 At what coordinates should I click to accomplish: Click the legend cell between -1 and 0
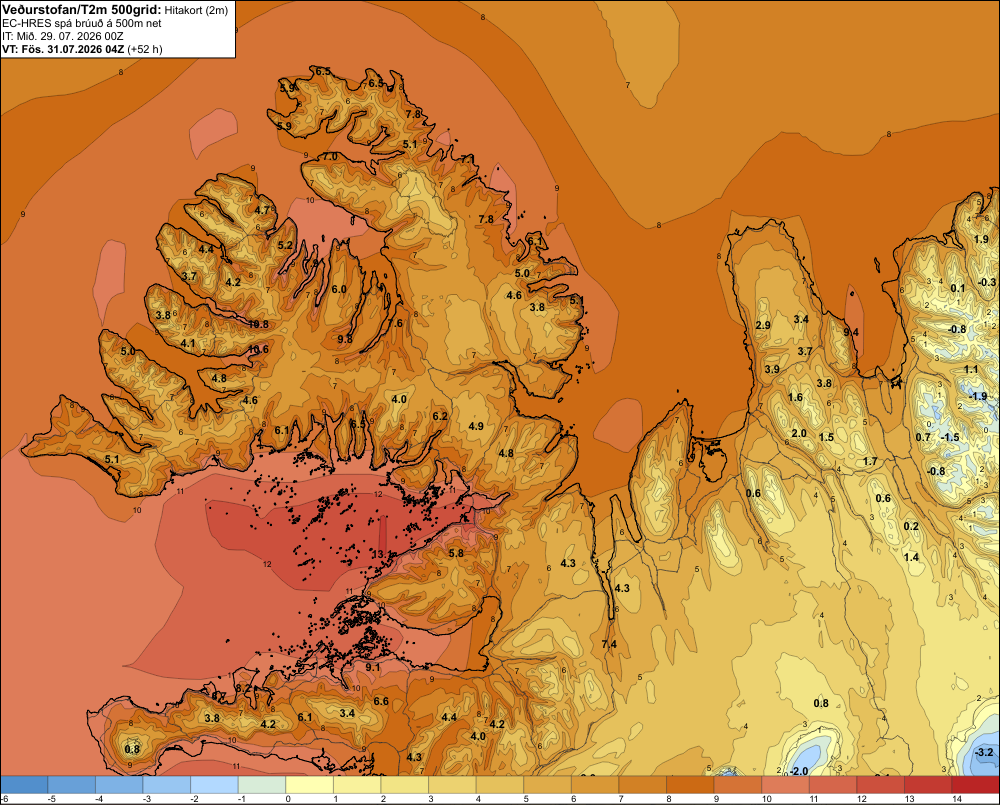point(262,784)
